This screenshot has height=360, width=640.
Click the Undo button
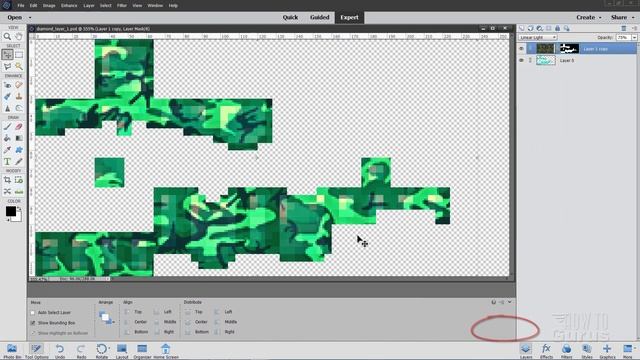point(60,351)
